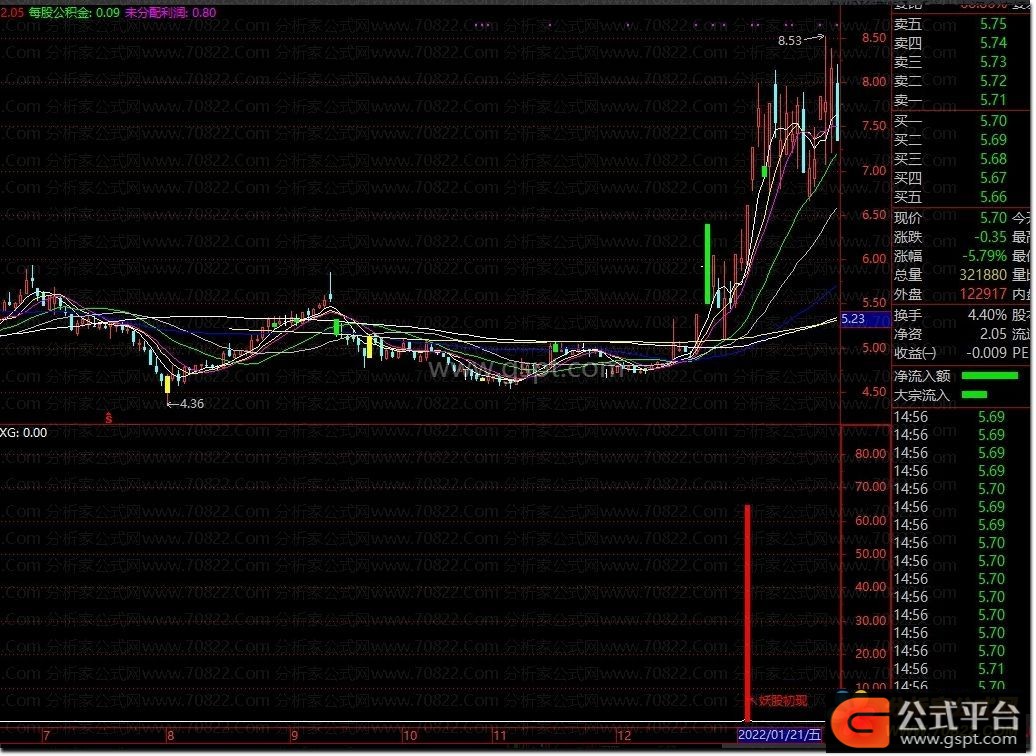Select the 收益(一) value -0.009
The width and height of the screenshot is (1036, 756).
[987, 354]
